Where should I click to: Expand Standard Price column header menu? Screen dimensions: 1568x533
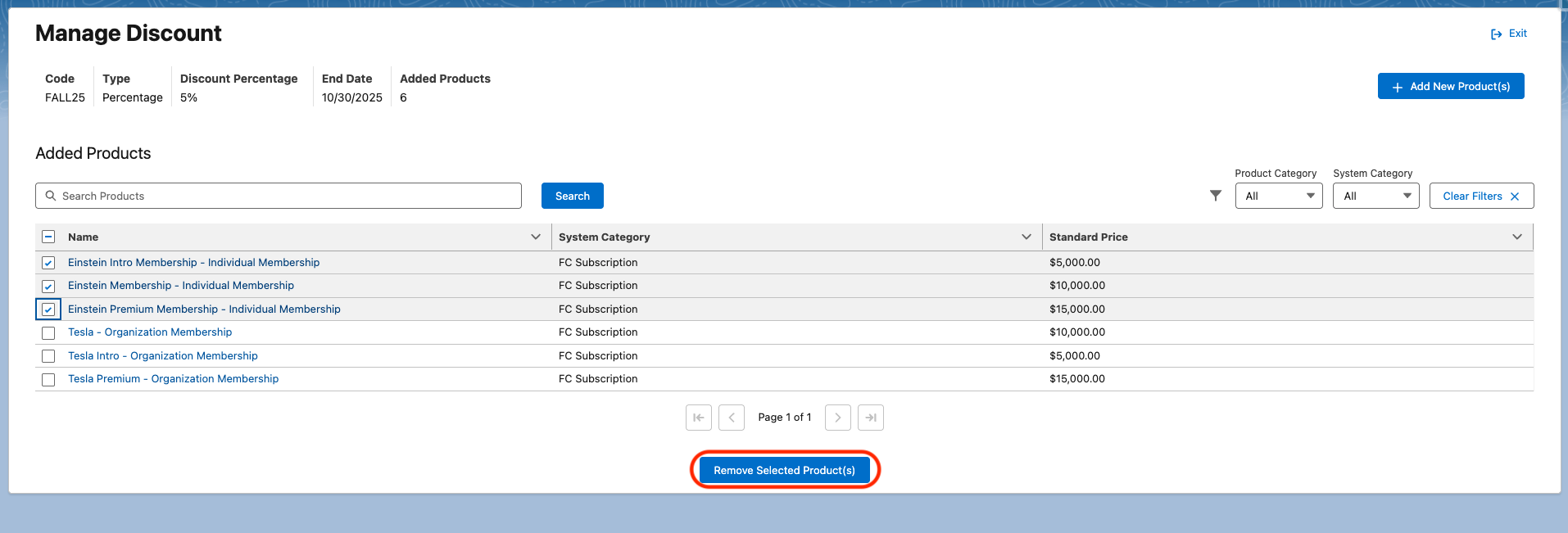coord(1517,237)
